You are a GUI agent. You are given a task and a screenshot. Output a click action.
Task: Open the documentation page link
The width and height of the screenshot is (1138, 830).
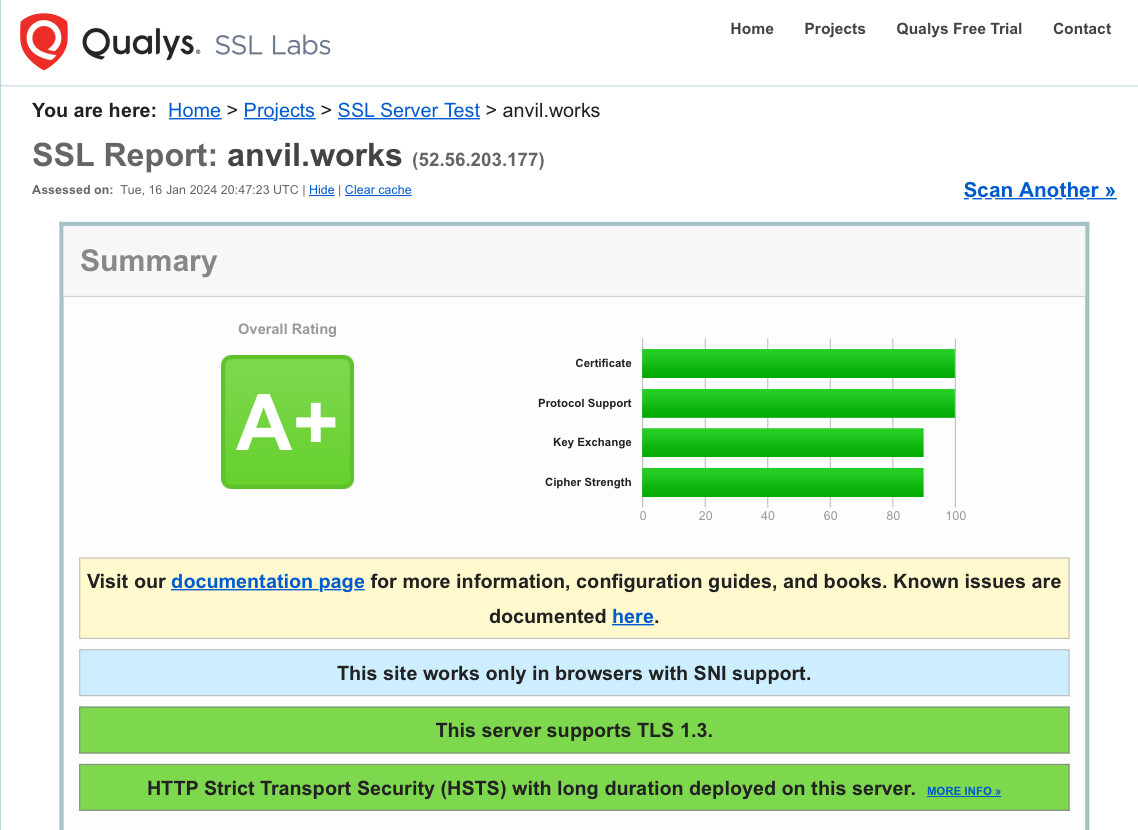[268, 581]
